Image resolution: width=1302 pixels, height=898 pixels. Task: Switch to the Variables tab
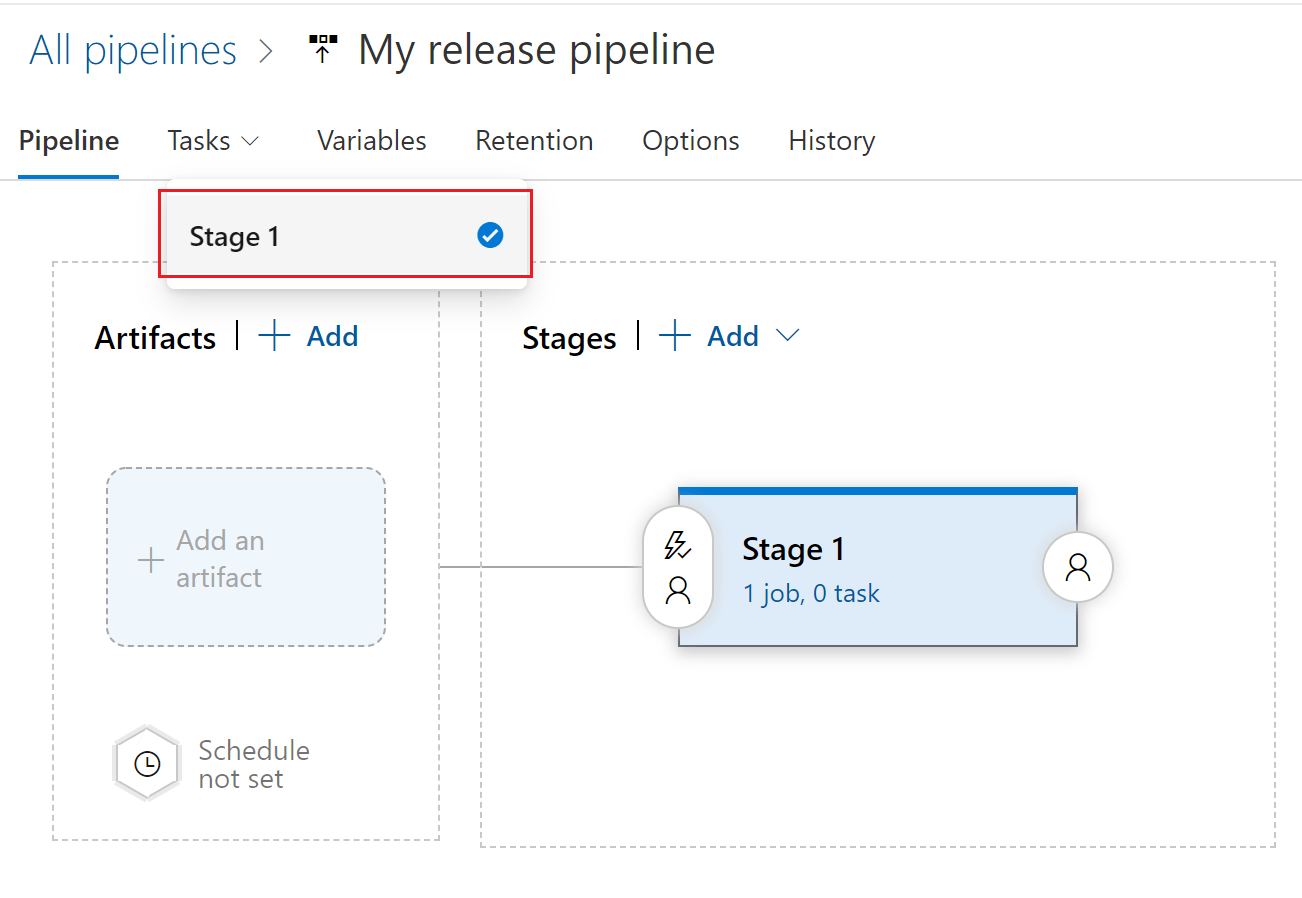371,141
